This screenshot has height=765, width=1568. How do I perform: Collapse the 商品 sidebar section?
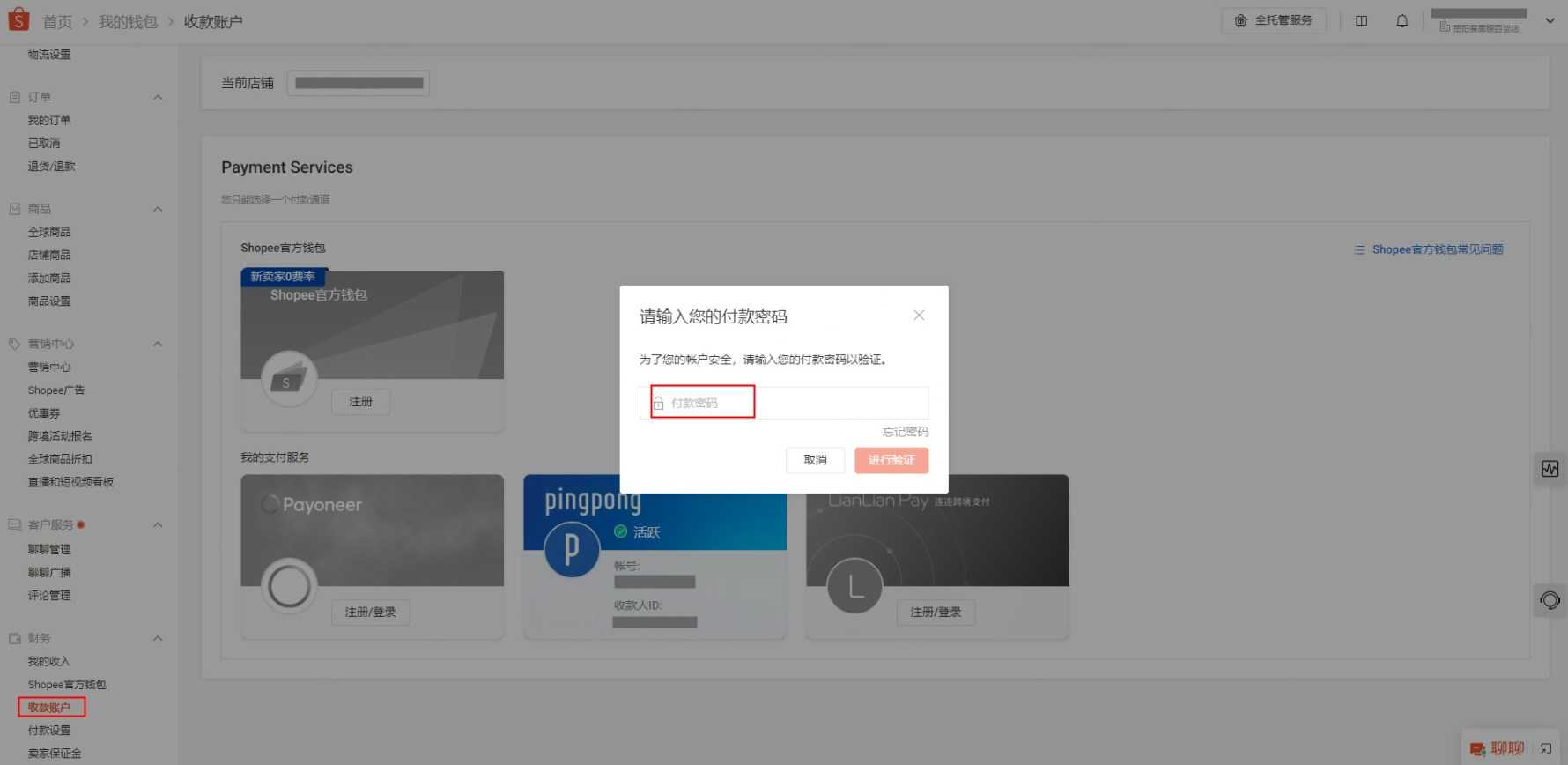pos(158,209)
